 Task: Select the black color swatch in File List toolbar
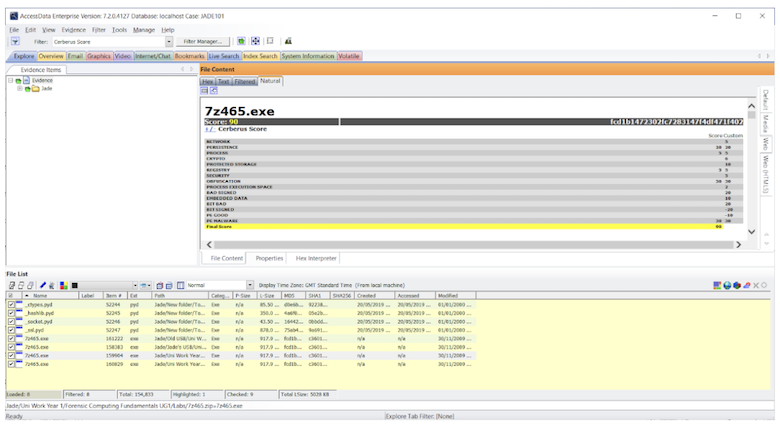[x=75, y=285]
